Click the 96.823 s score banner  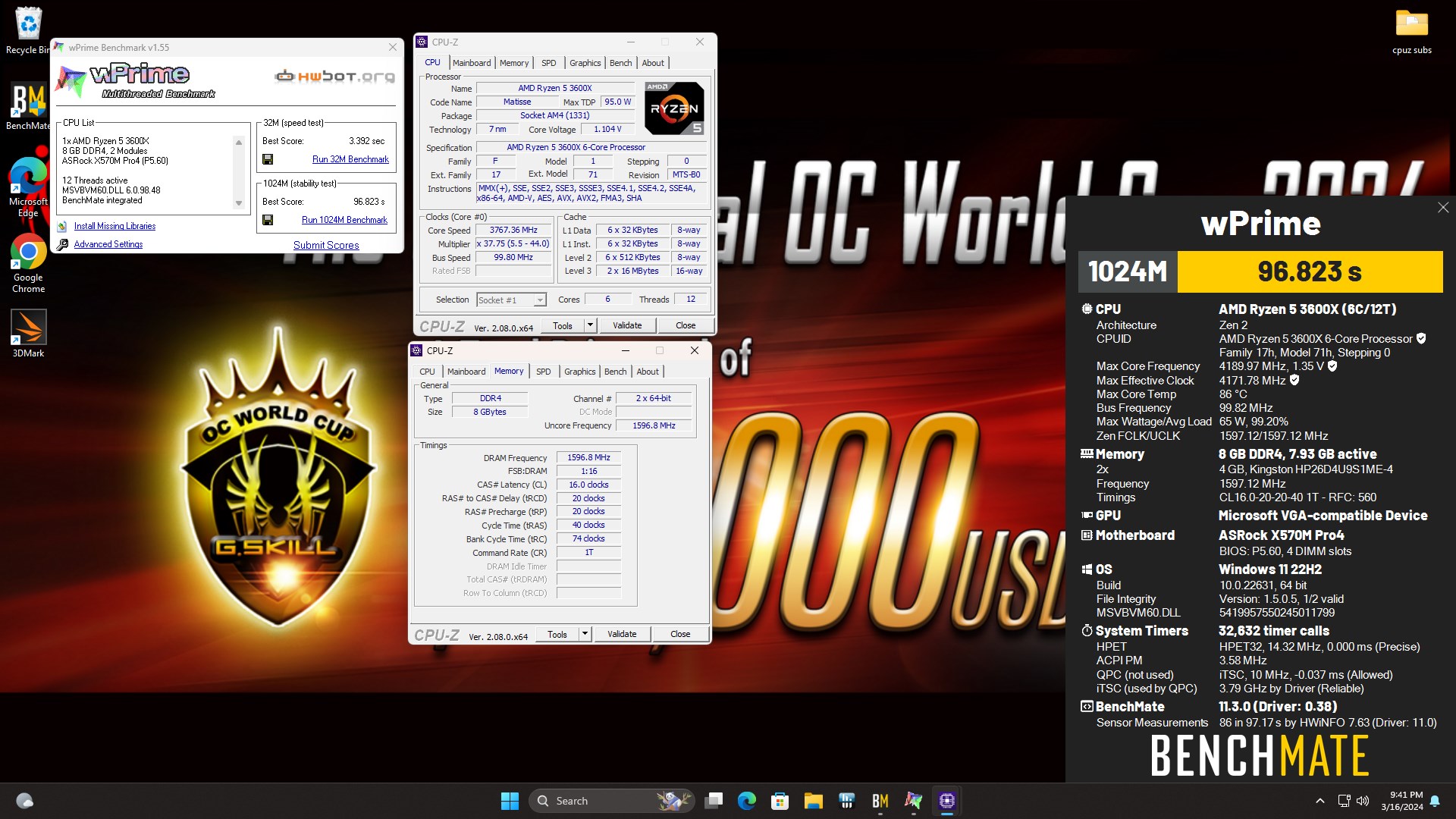(1310, 271)
